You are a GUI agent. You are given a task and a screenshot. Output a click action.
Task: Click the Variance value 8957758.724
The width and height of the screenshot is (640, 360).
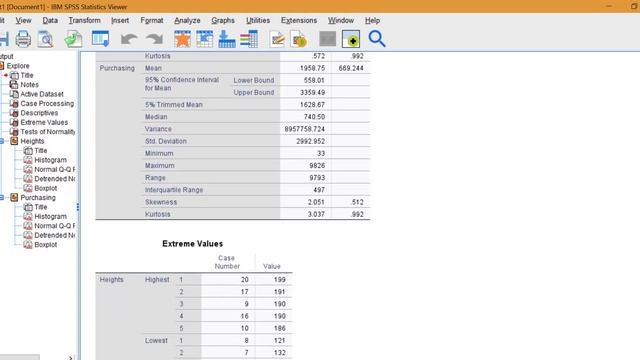tap(305, 129)
